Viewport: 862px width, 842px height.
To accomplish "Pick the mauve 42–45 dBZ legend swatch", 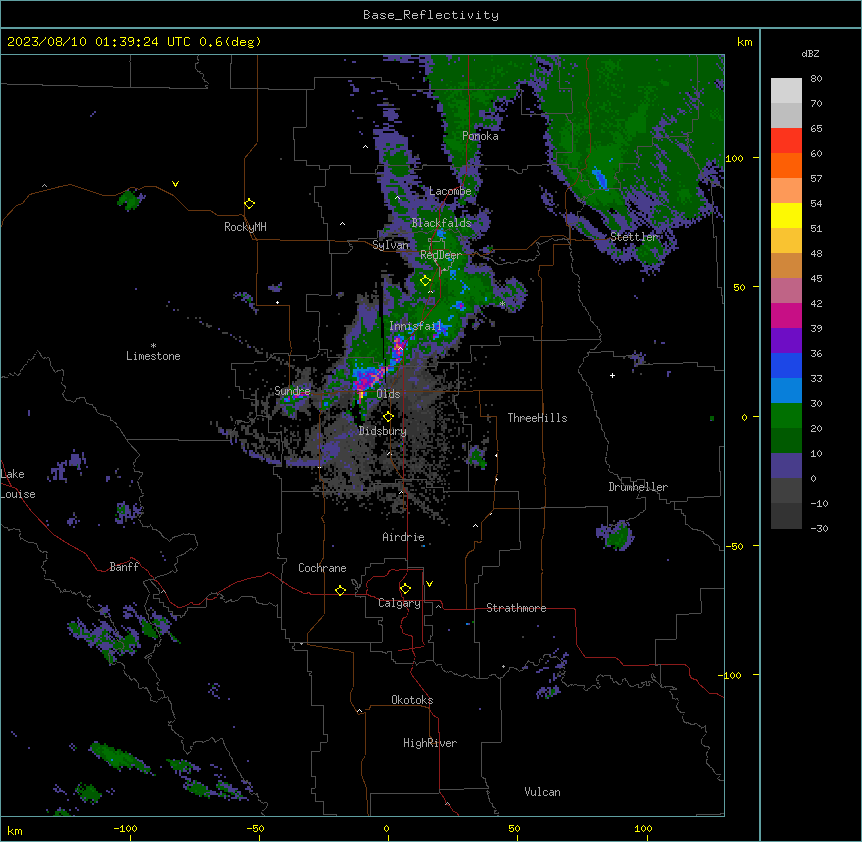I will coord(786,291).
